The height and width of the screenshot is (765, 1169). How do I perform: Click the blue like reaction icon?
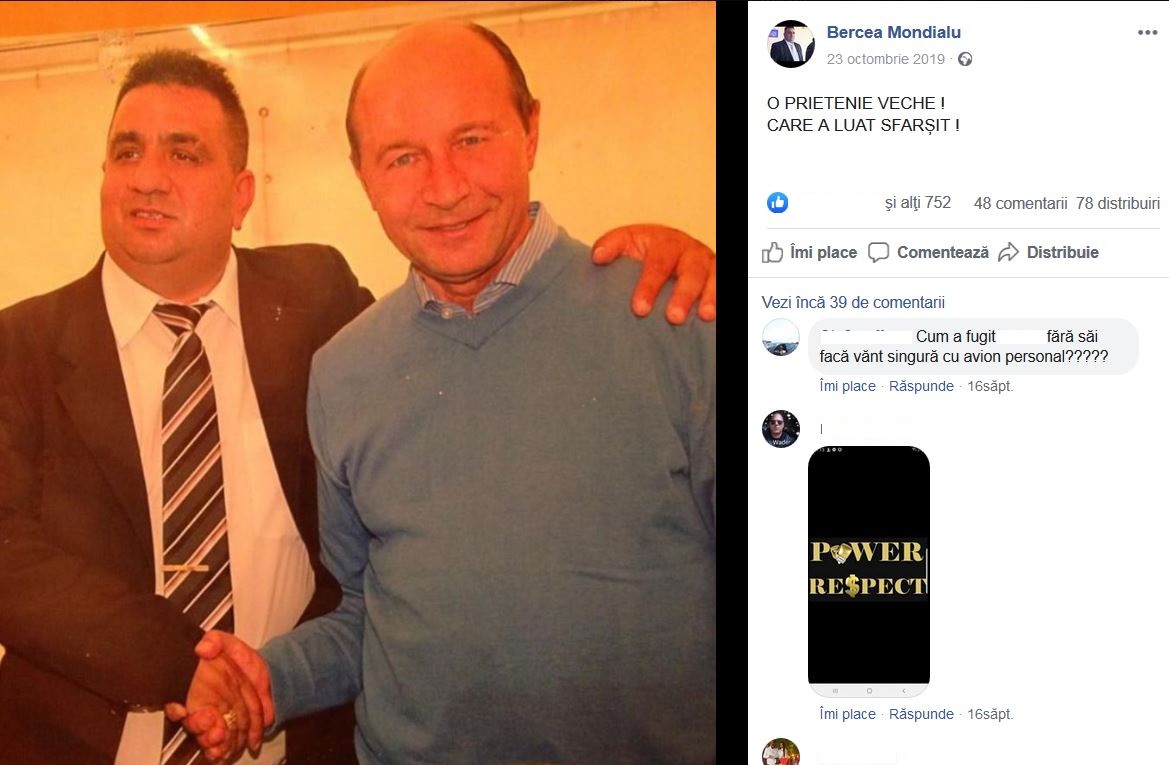coord(778,202)
